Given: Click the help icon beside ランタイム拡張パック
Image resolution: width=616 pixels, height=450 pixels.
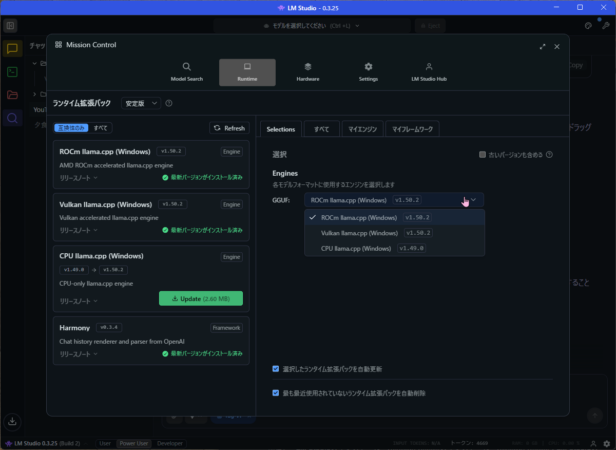Looking at the screenshot, I should click(x=169, y=103).
